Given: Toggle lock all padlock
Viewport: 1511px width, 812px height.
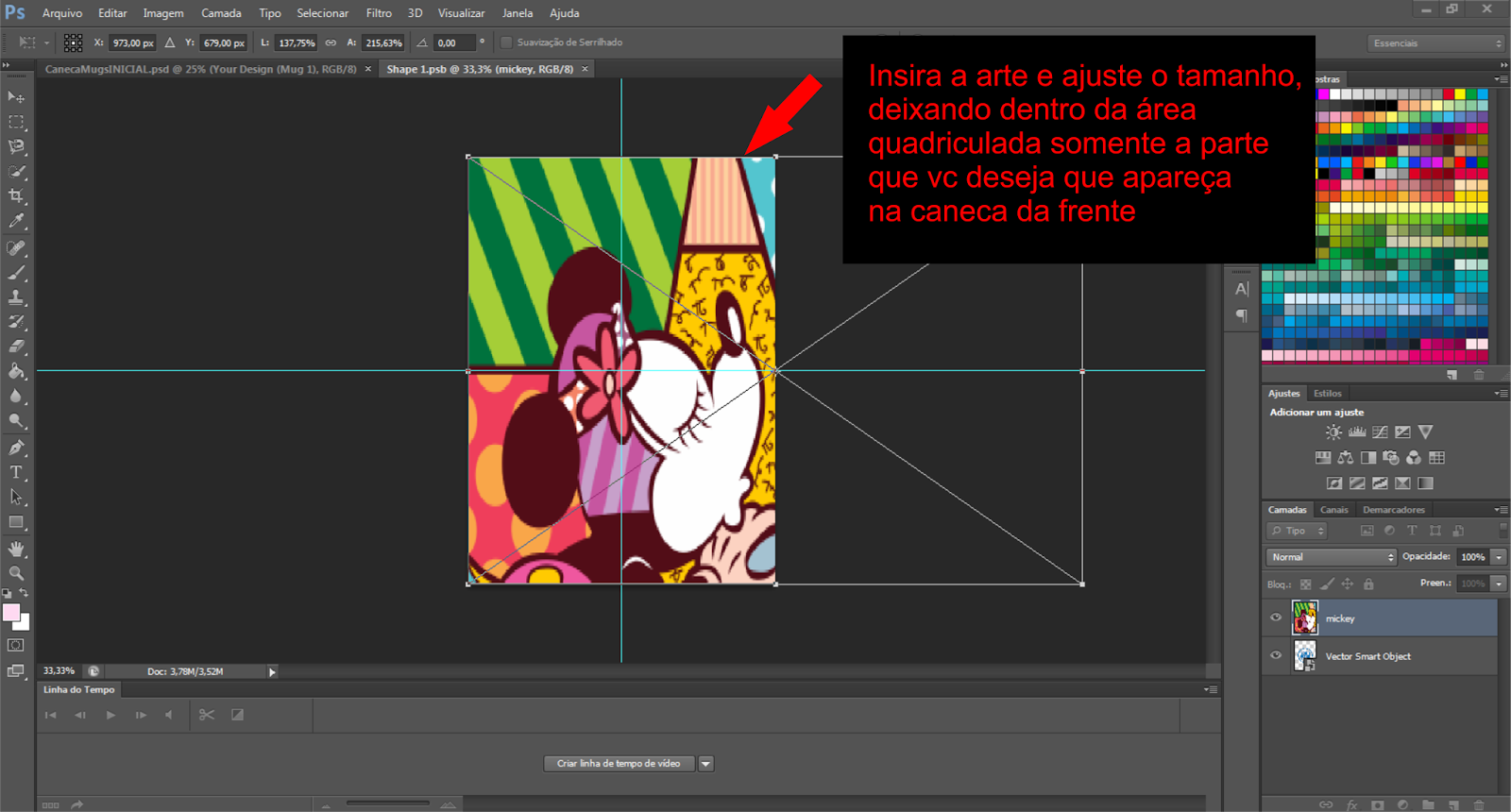Looking at the screenshot, I should 1368,584.
